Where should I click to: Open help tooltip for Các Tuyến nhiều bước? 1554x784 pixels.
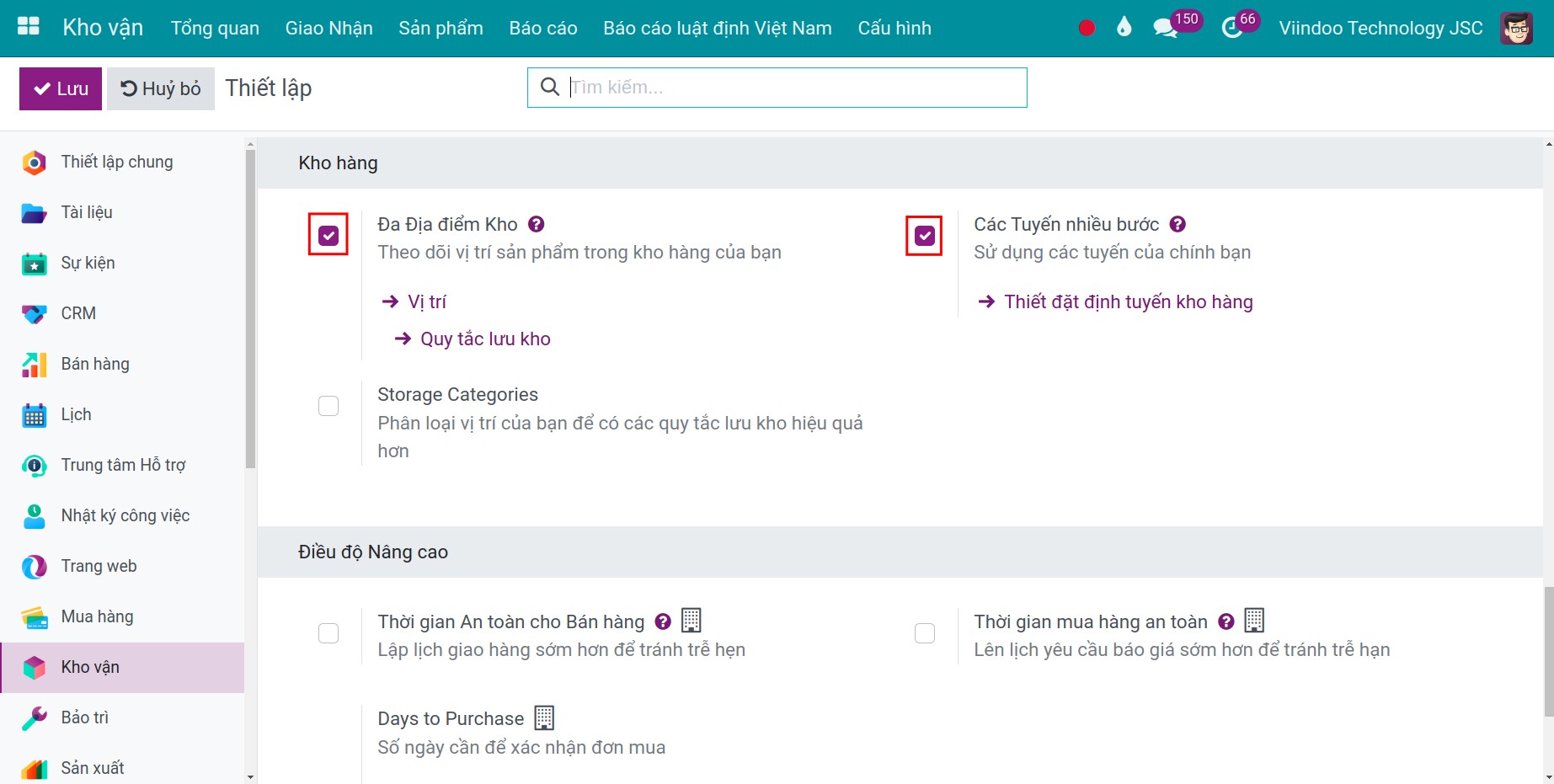point(1178,224)
